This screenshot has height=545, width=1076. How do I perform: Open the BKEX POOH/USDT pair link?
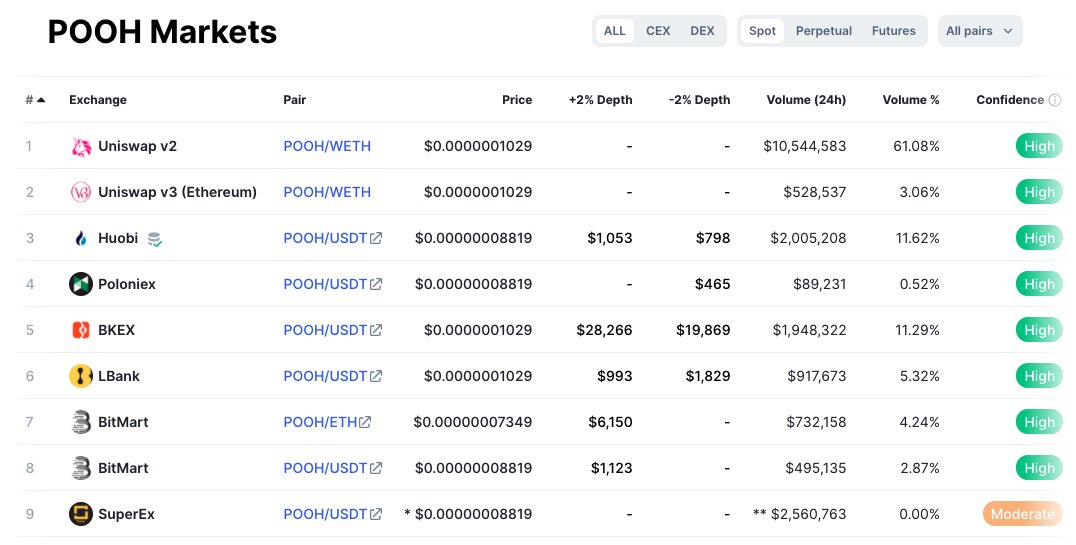pyautogui.click(x=325, y=330)
